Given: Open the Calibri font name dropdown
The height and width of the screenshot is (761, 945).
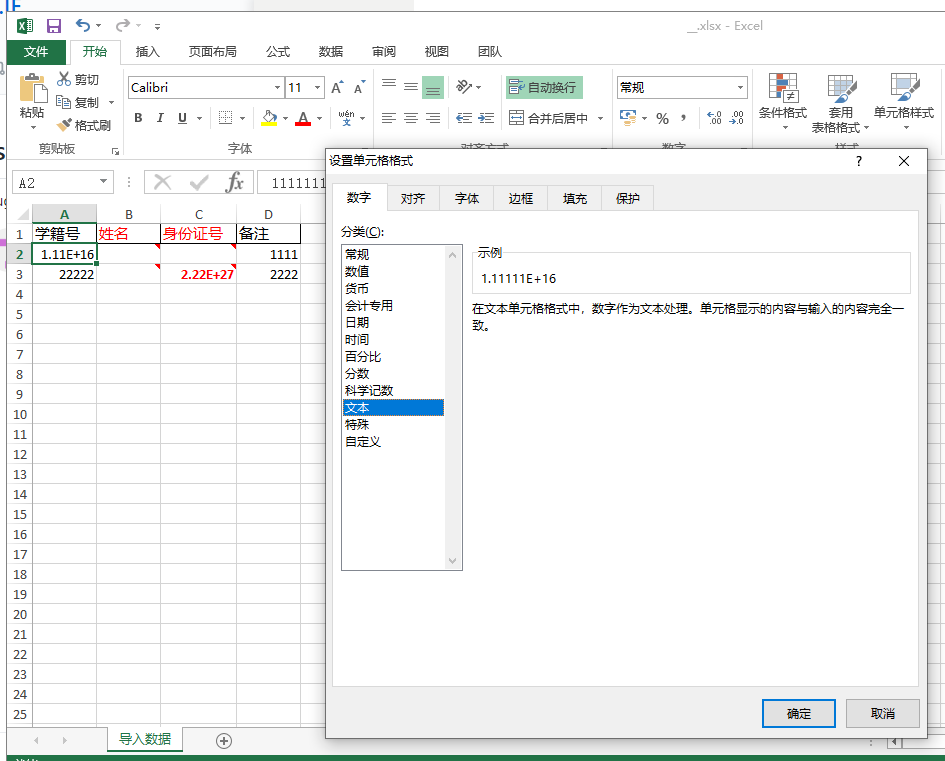Looking at the screenshot, I should [x=277, y=87].
